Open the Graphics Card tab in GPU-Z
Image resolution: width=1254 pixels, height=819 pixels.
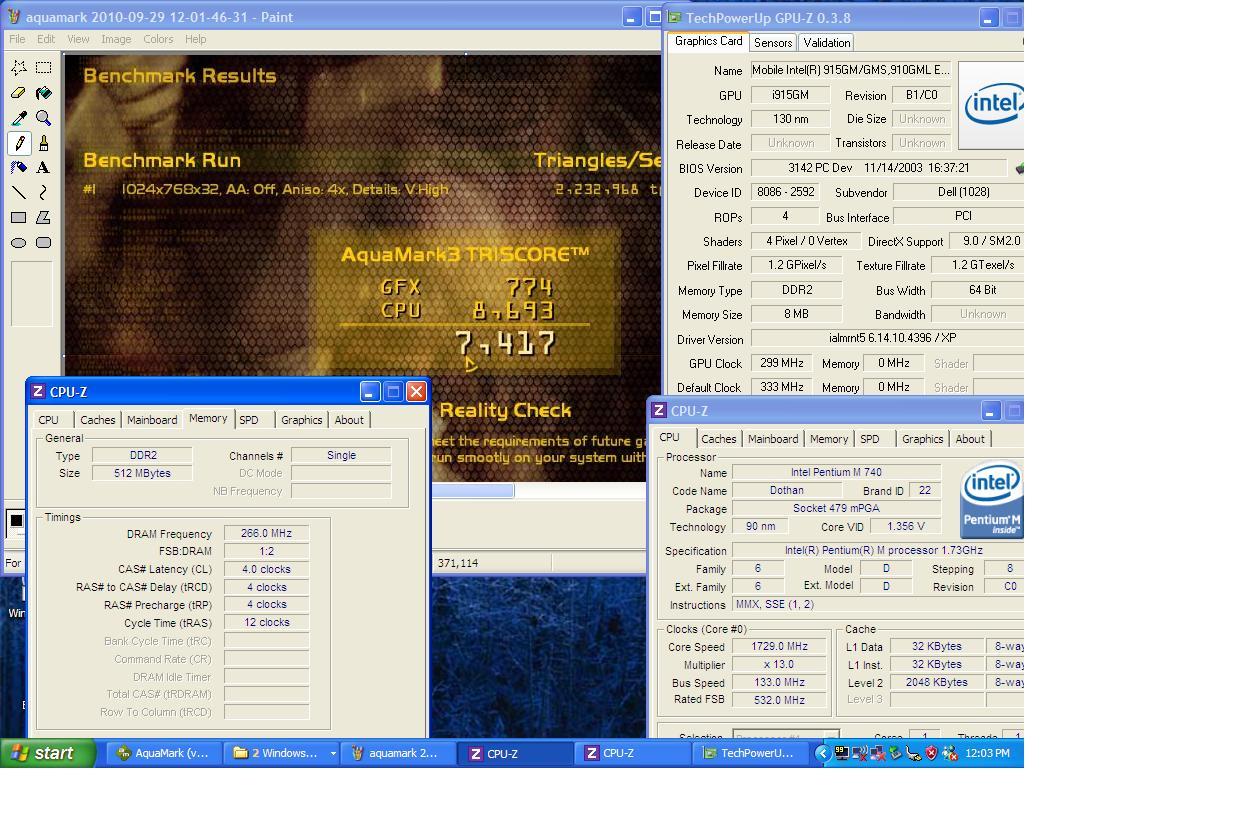click(x=708, y=41)
